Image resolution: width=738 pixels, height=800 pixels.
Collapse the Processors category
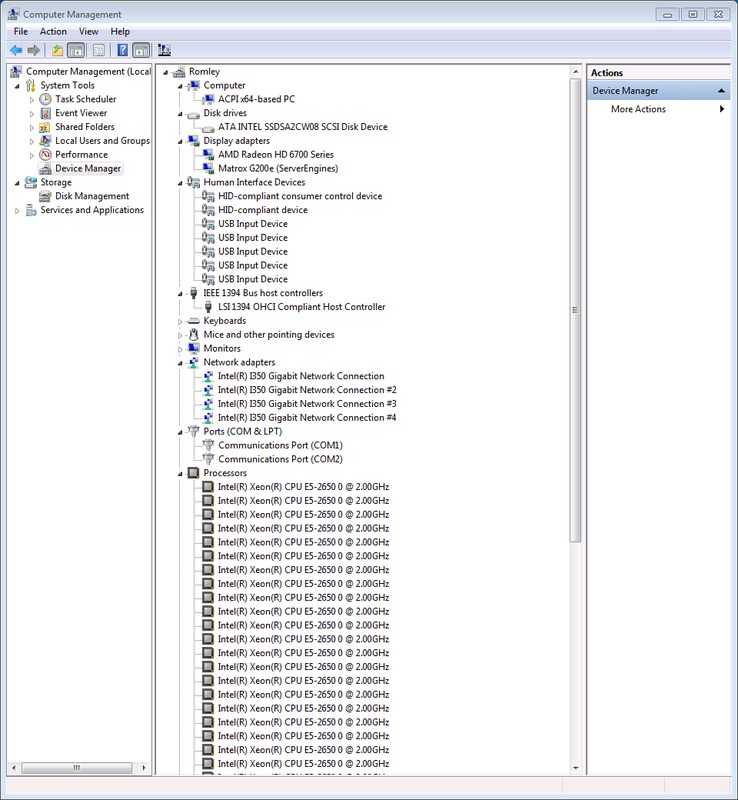(181, 473)
